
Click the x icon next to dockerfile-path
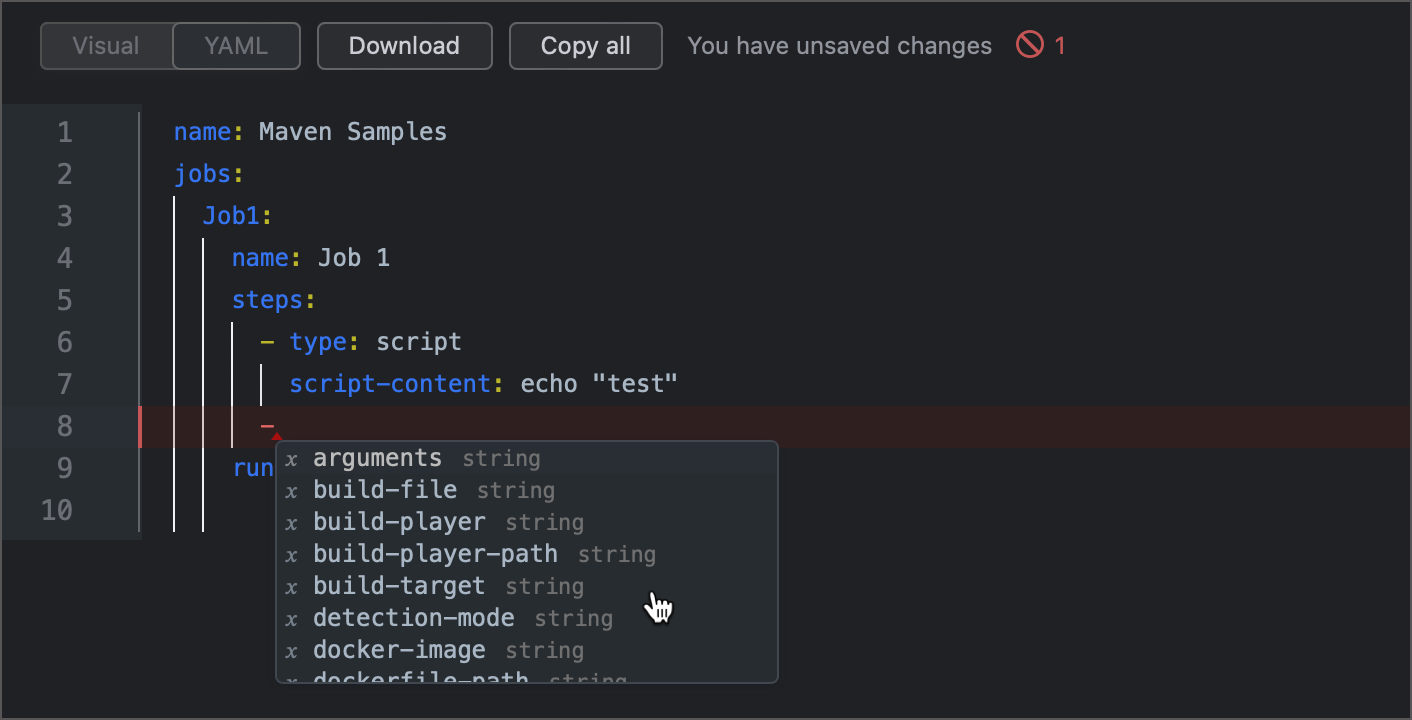(x=291, y=680)
